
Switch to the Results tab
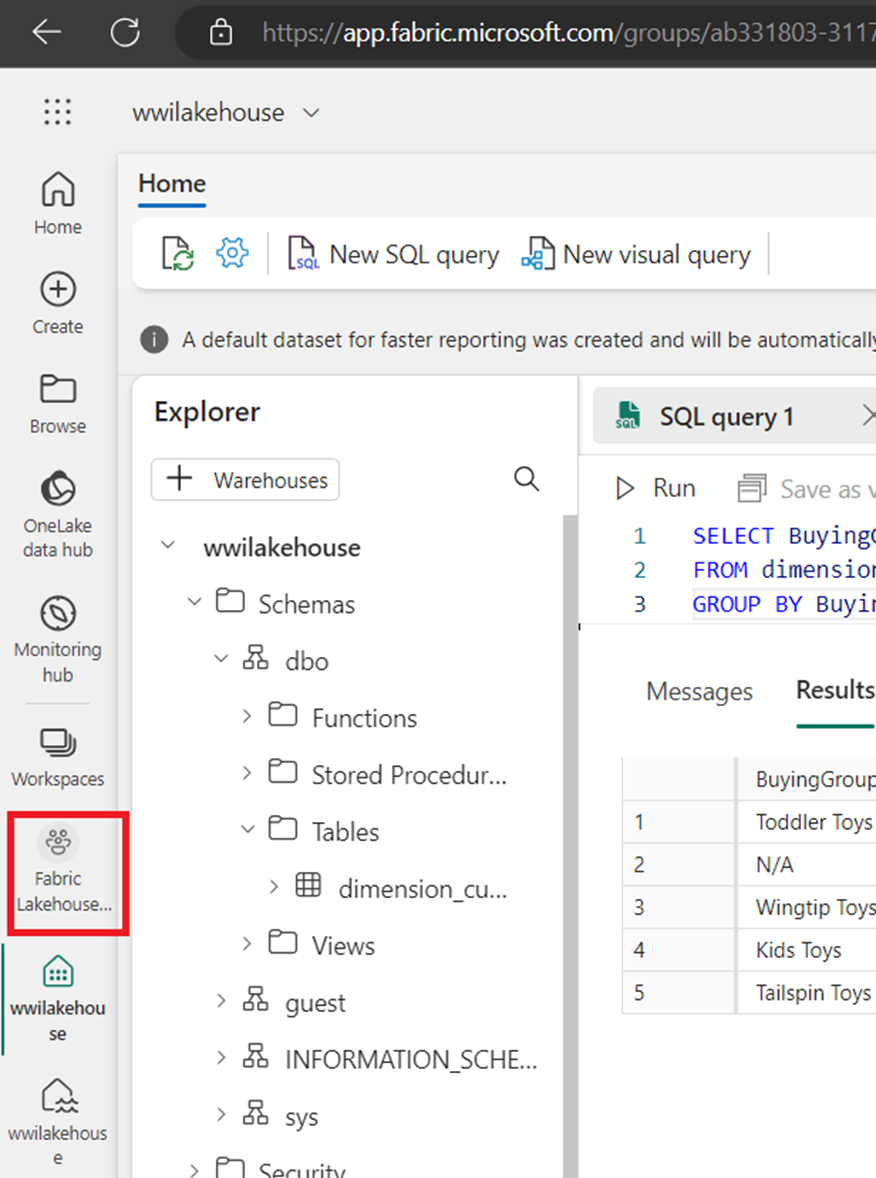835,690
